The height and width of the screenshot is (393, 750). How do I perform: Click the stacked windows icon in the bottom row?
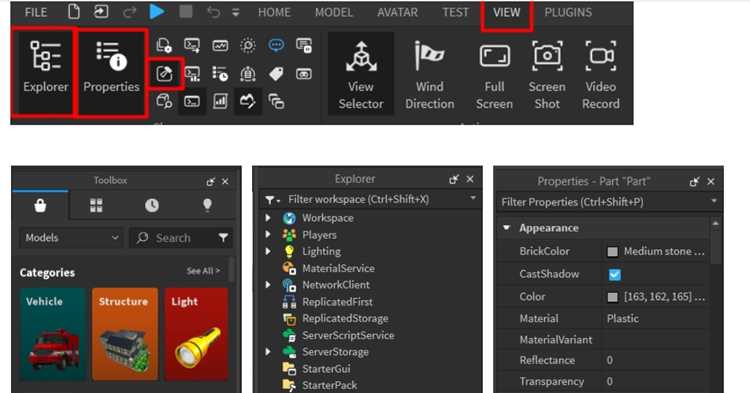click(276, 101)
